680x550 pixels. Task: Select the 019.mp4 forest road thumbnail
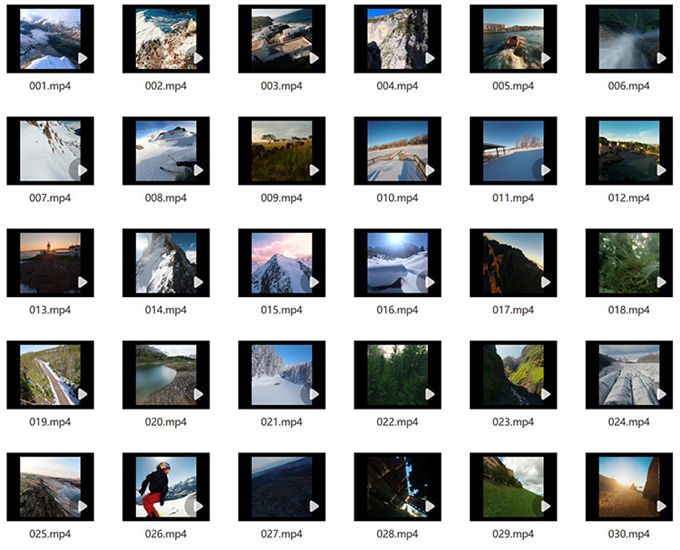click(50, 375)
